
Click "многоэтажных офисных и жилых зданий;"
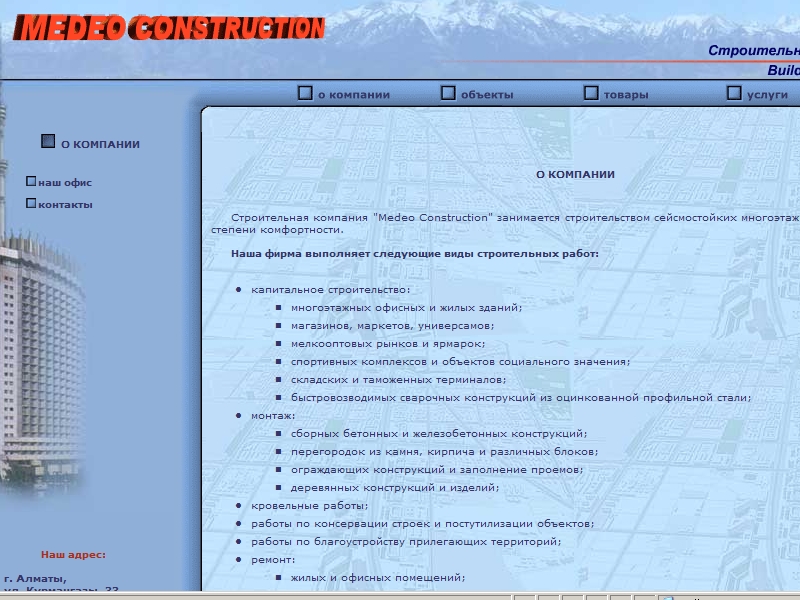point(406,308)
